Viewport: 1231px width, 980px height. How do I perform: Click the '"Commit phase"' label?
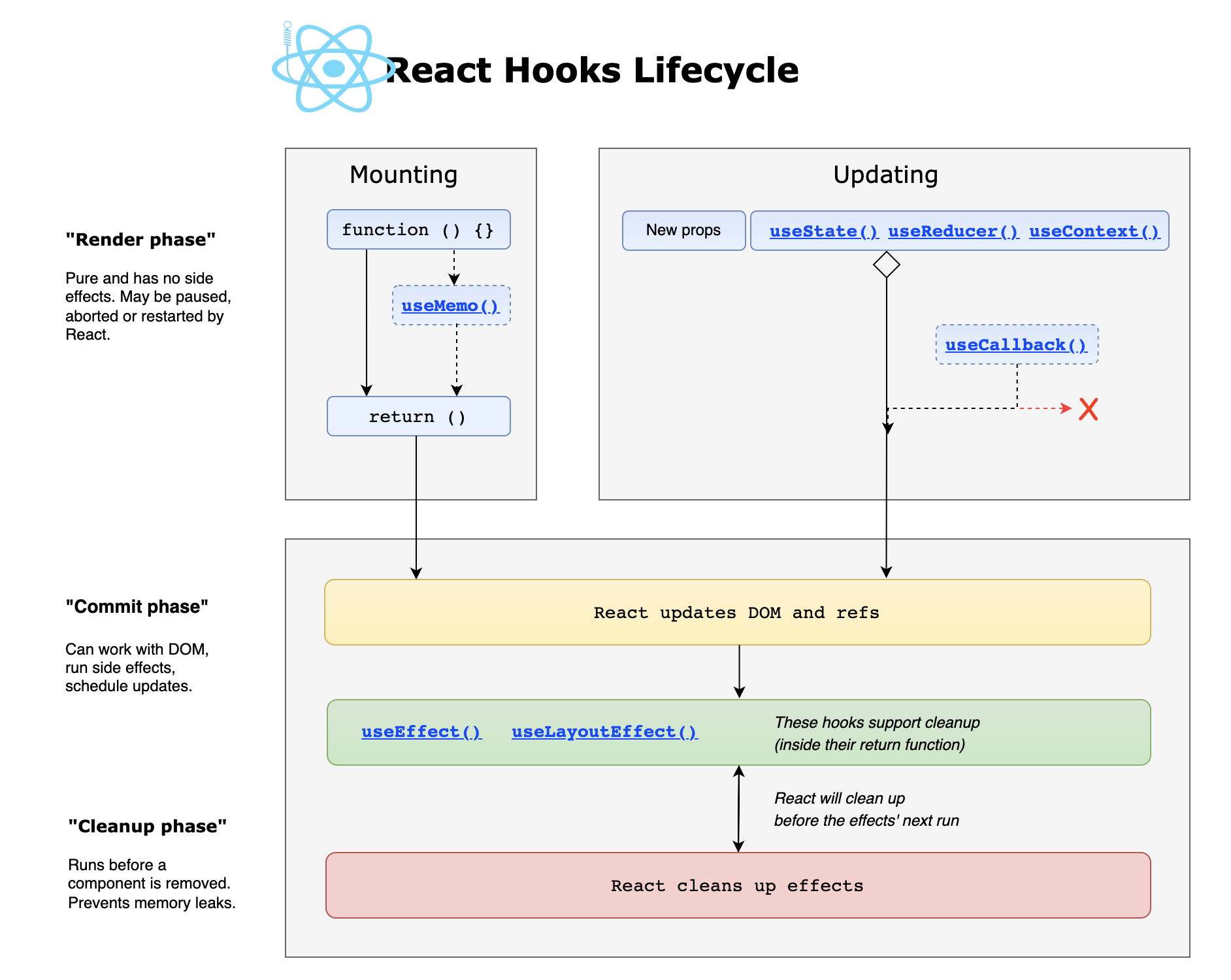coord(137,607)
